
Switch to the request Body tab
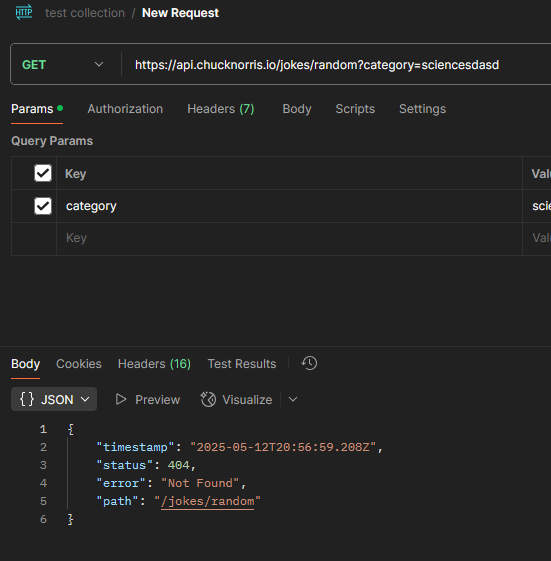pos(297,109)
